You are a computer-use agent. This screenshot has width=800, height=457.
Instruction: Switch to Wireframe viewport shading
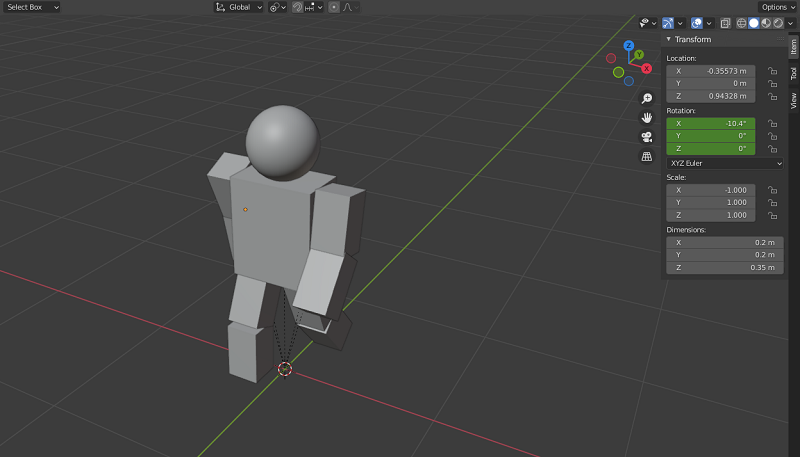(x=741, y=23)
